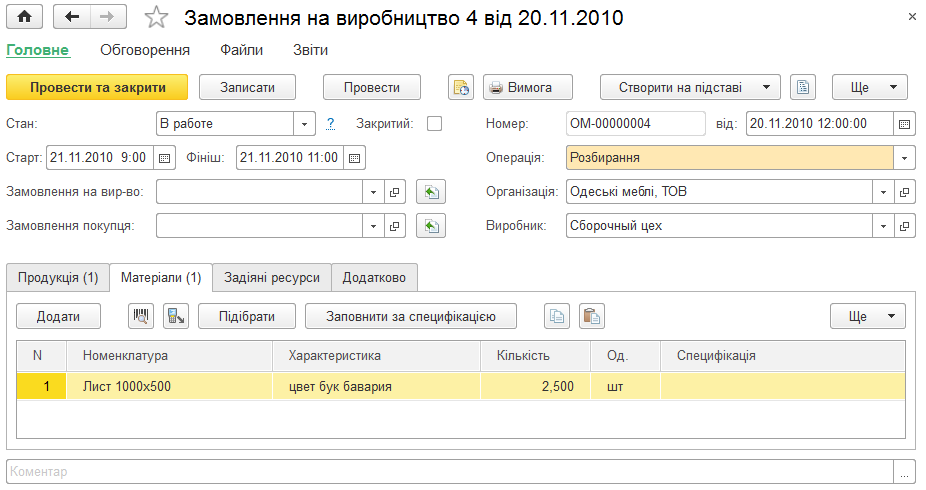Add document to favorites with star
Screen dimensions: 926x490
tap(156, 17)
